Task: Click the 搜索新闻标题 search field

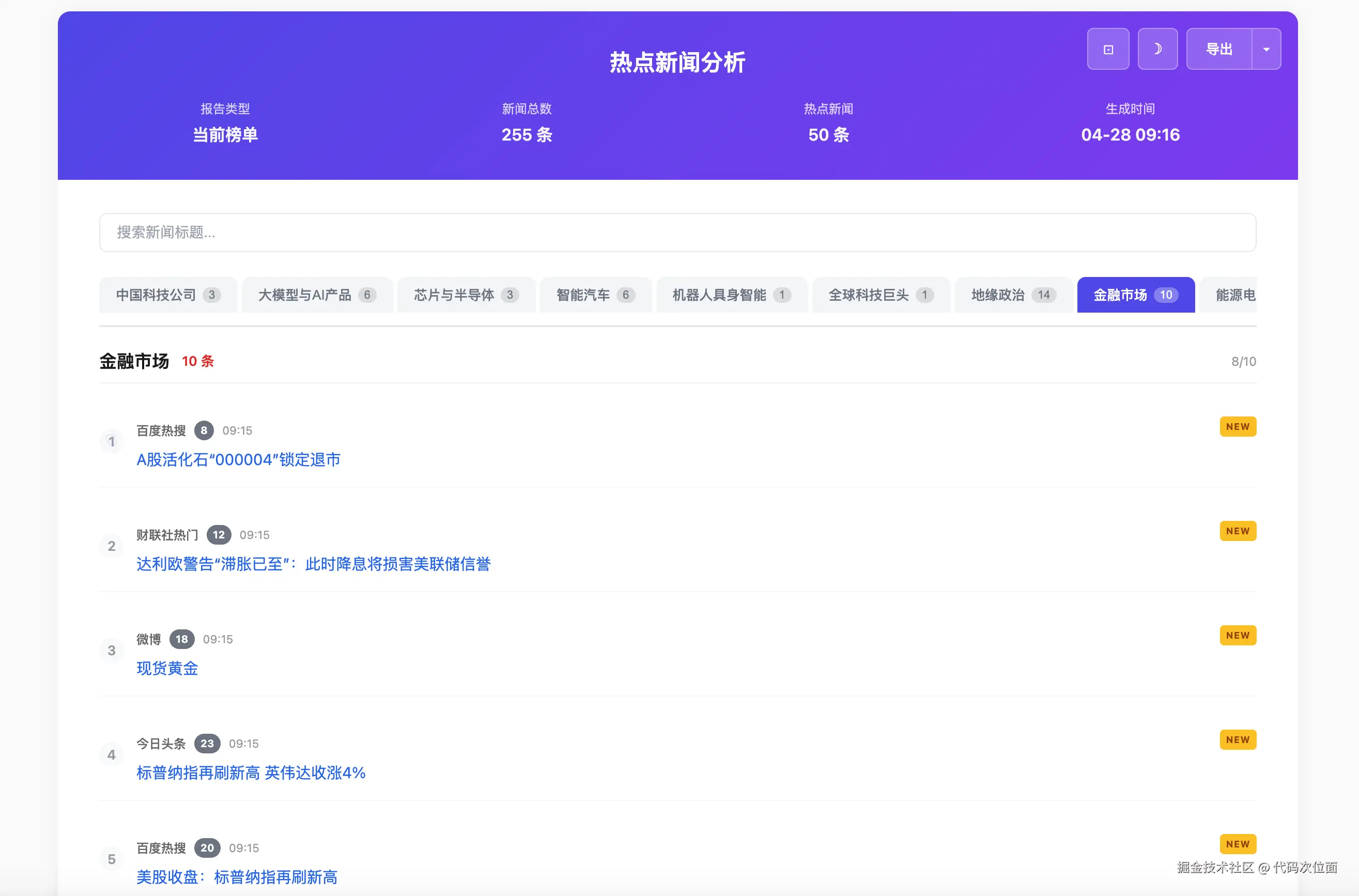Action: coord(677,233)
